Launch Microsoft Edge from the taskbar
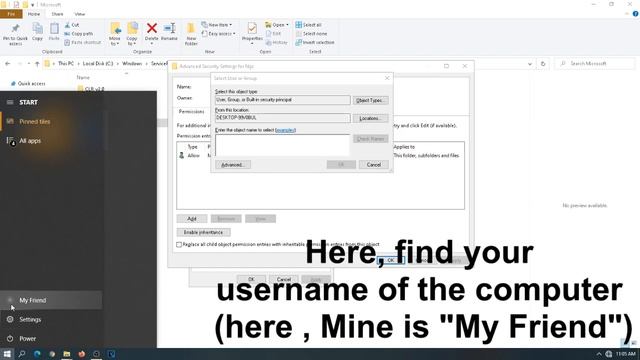The height and width of the screenshot is (360, 640). click(x=37, y=354)
